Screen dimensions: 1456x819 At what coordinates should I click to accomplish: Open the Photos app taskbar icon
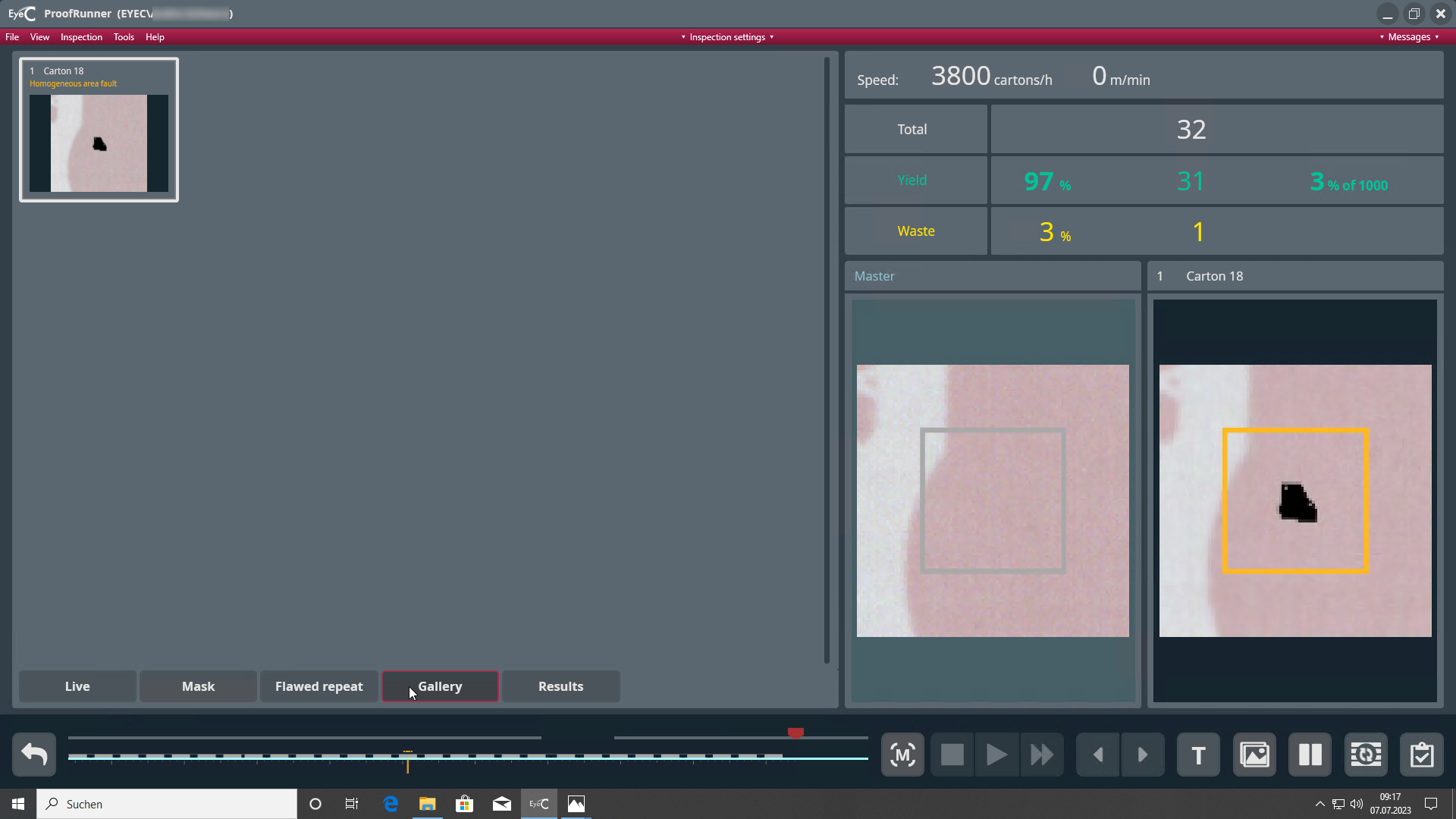pos(576,804)
